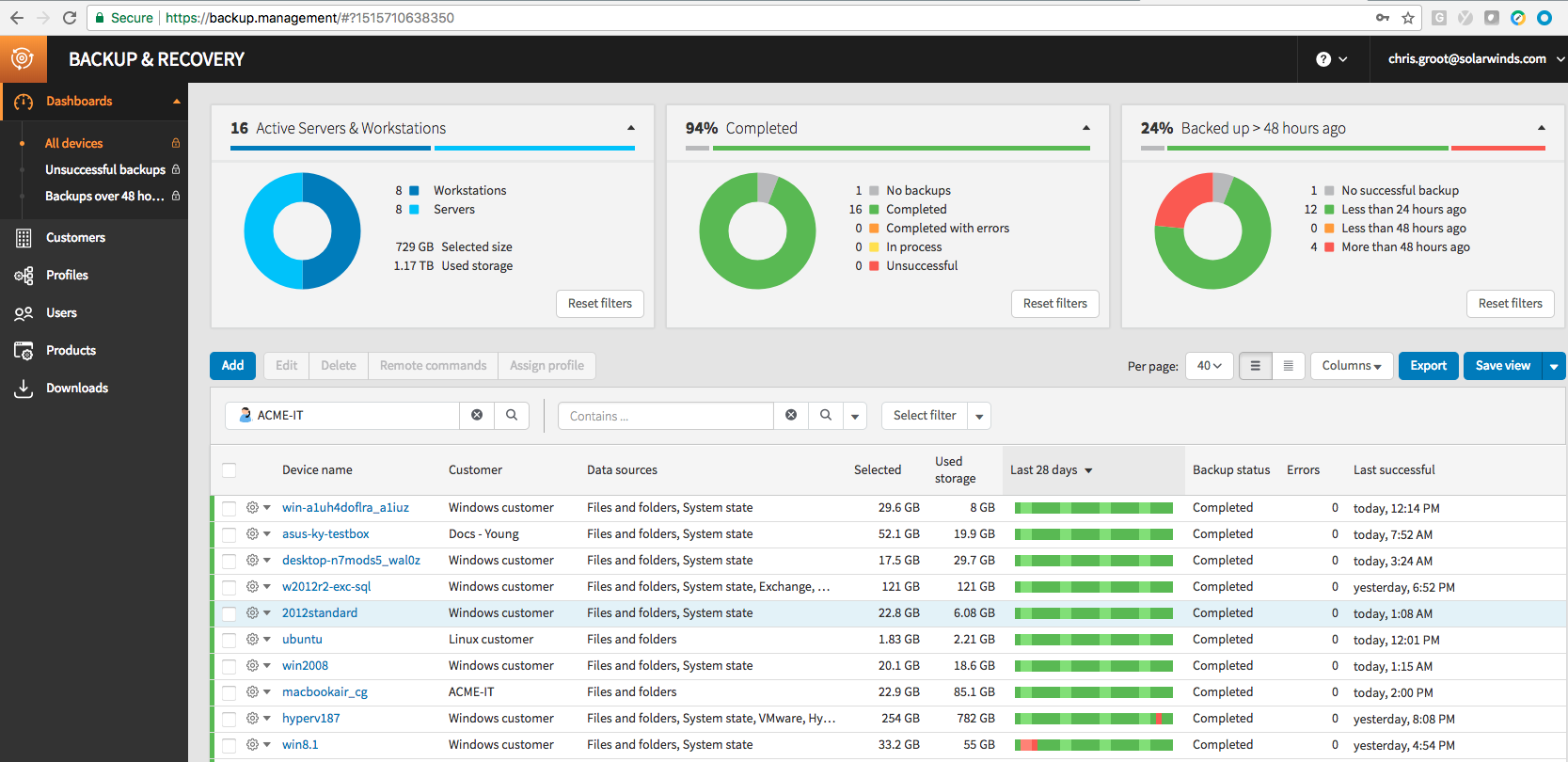This screenshot has height=762, width=1568.
Task: Click the saved-password key icon in address bar
Action: tap(1383, 18)
